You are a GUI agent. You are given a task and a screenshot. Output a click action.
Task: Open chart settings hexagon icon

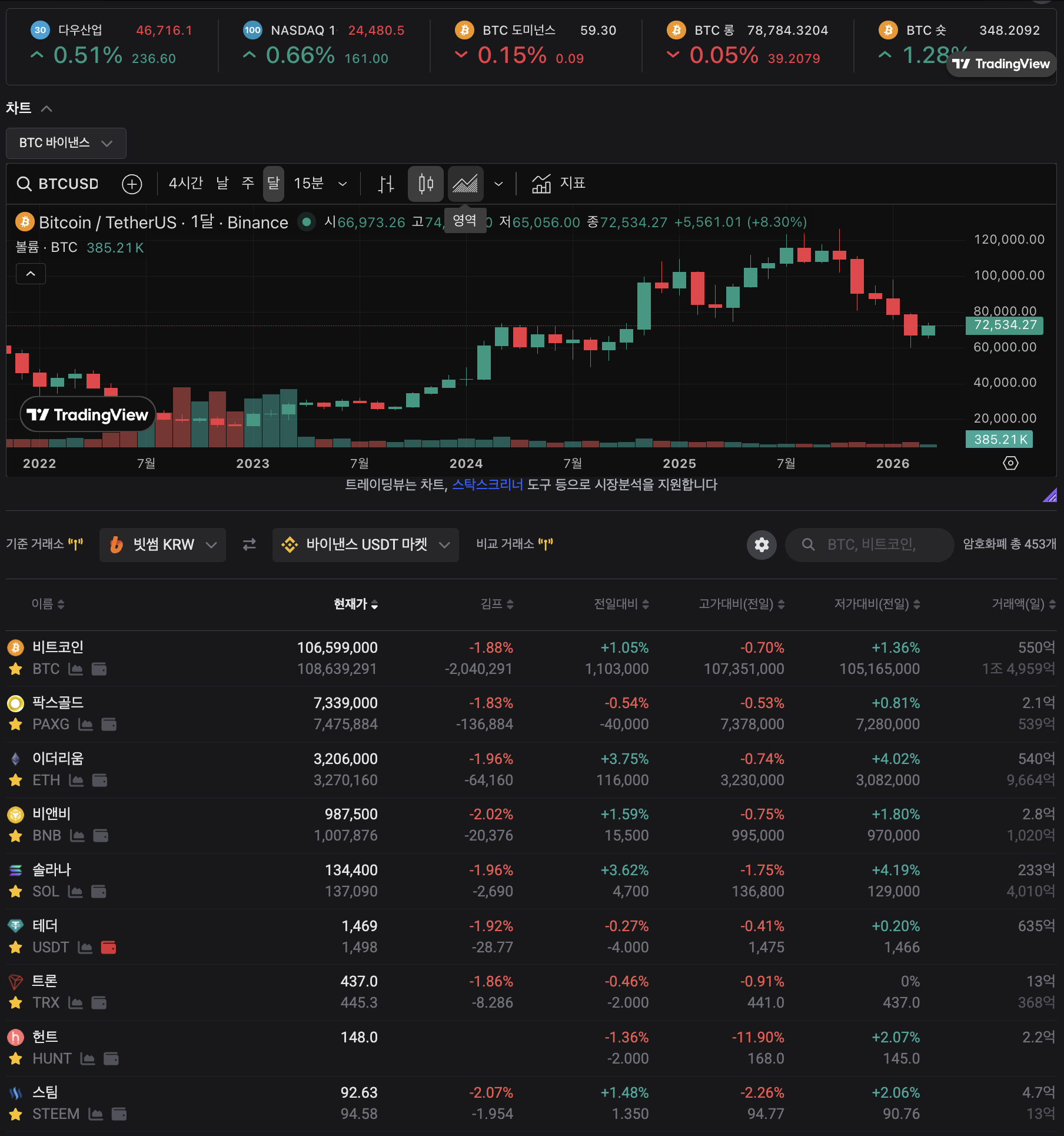coord(1010,463)
